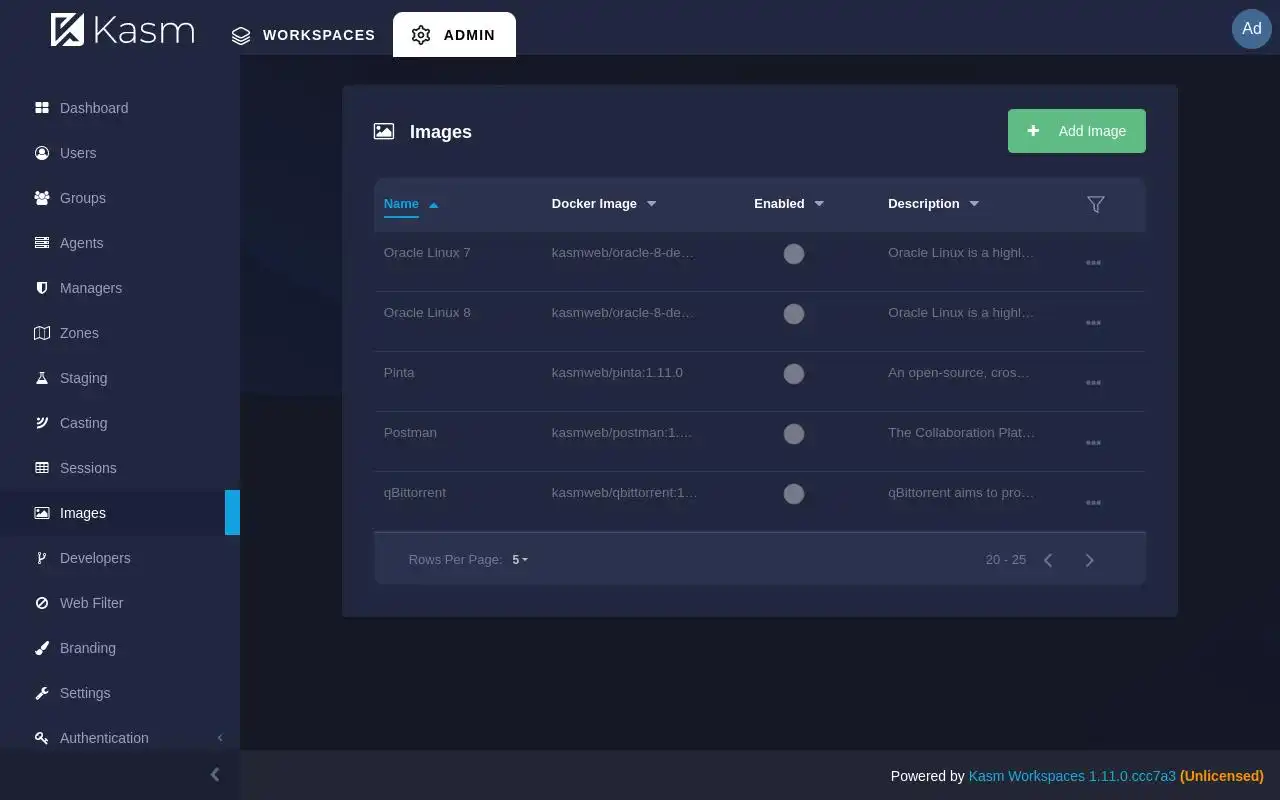Viewport: 1280px width, 800px height.
Task: Go to previous page of images
Action: [x=1048, y=560]
